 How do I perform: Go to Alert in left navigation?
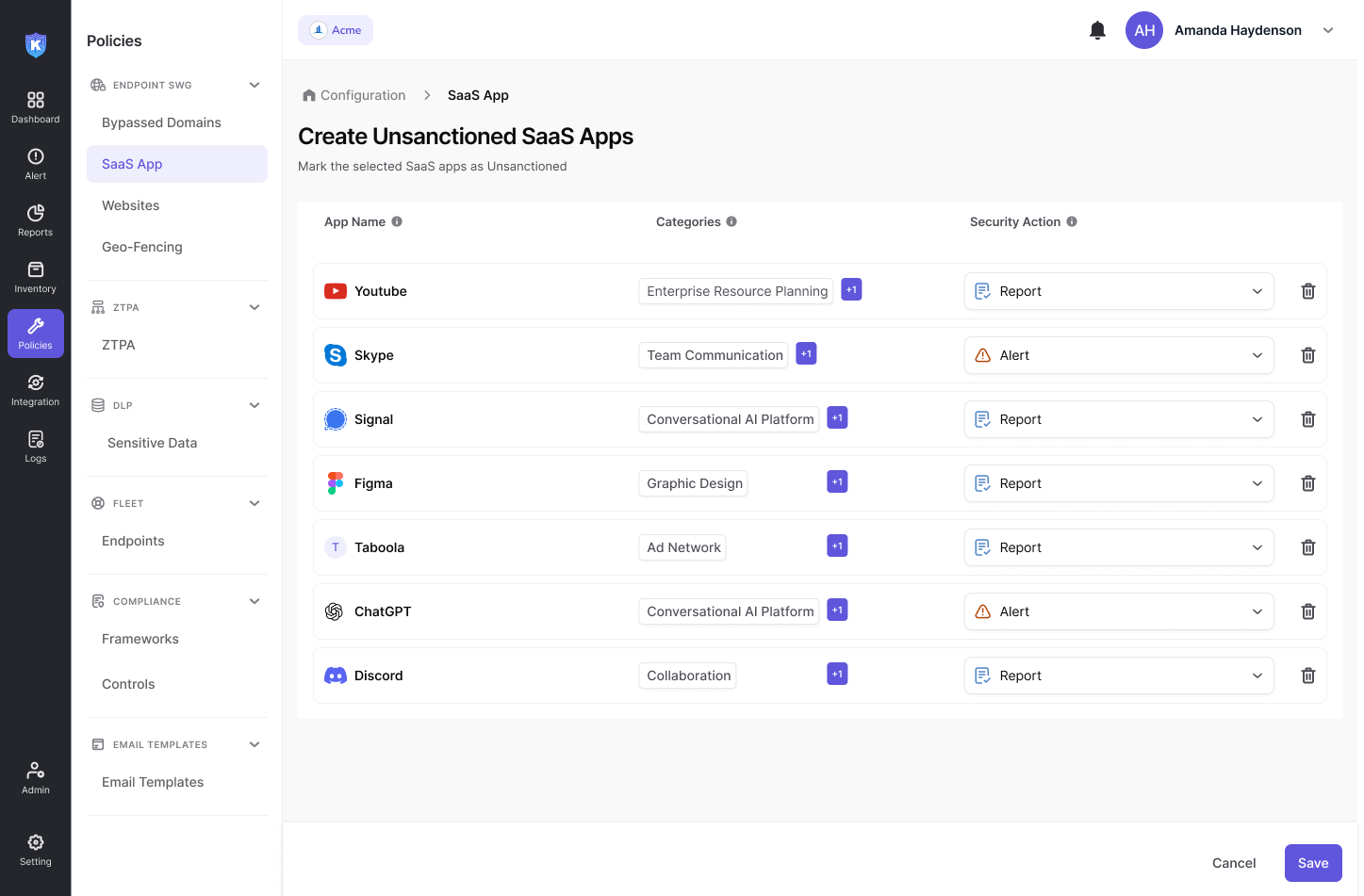tap(36, 164)
